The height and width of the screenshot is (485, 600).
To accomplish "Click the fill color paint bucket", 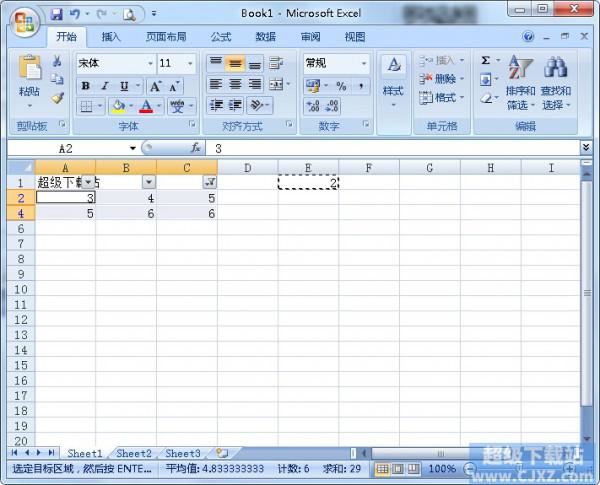I will [x=118, y=106].
